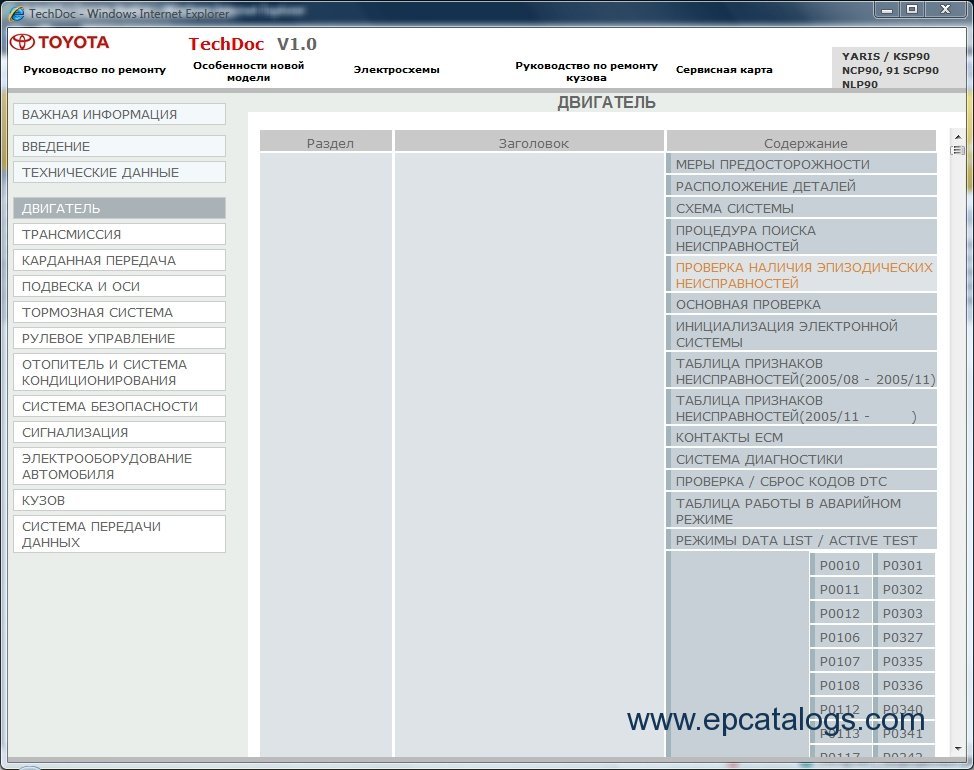Click the Заголовок column header

529,142
